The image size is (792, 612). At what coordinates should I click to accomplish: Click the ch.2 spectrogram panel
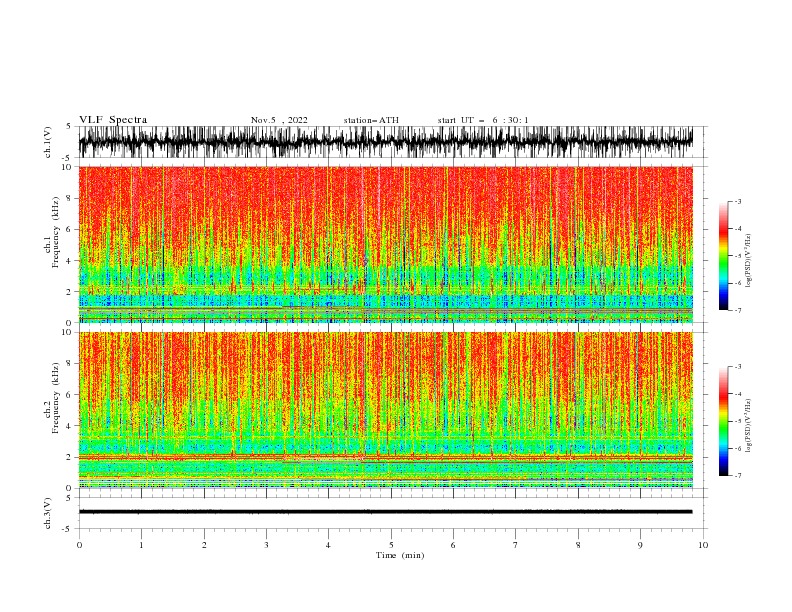click(x=385, y=410)
